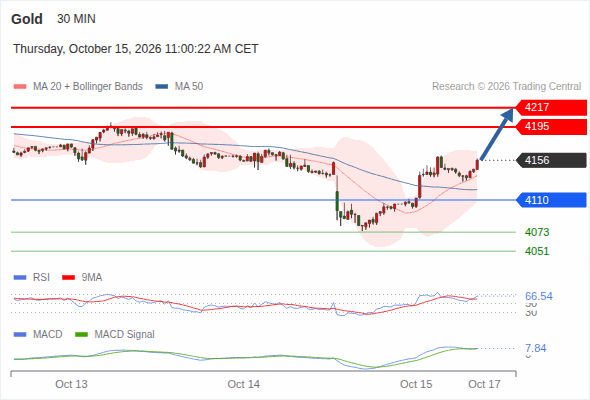This screenshot has height=400, width=590.
Task: Click the red 4217 resistance label
Action: tap(551, 108)
